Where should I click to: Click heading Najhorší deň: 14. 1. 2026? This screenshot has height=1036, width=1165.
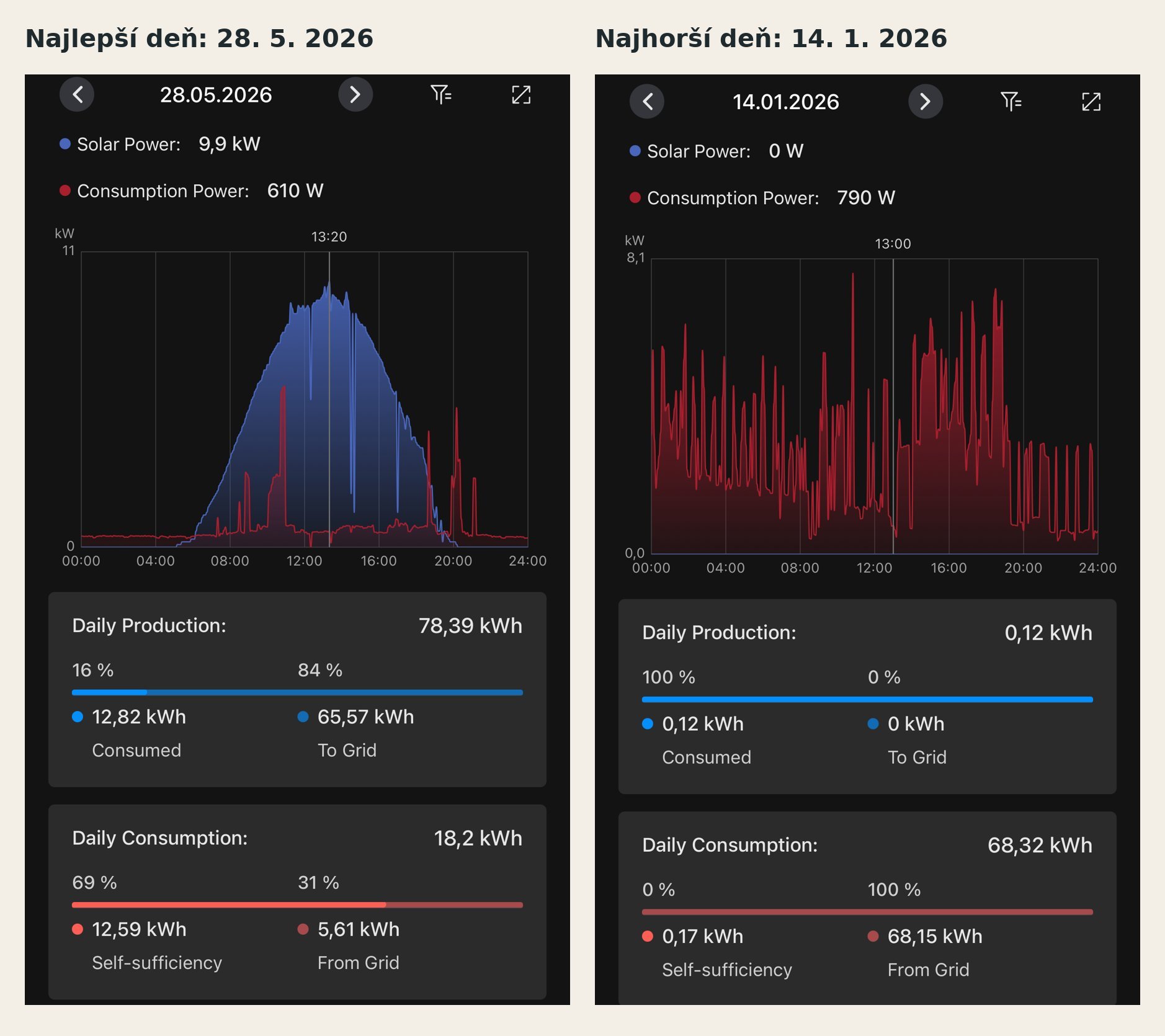[x=771, y=38]
